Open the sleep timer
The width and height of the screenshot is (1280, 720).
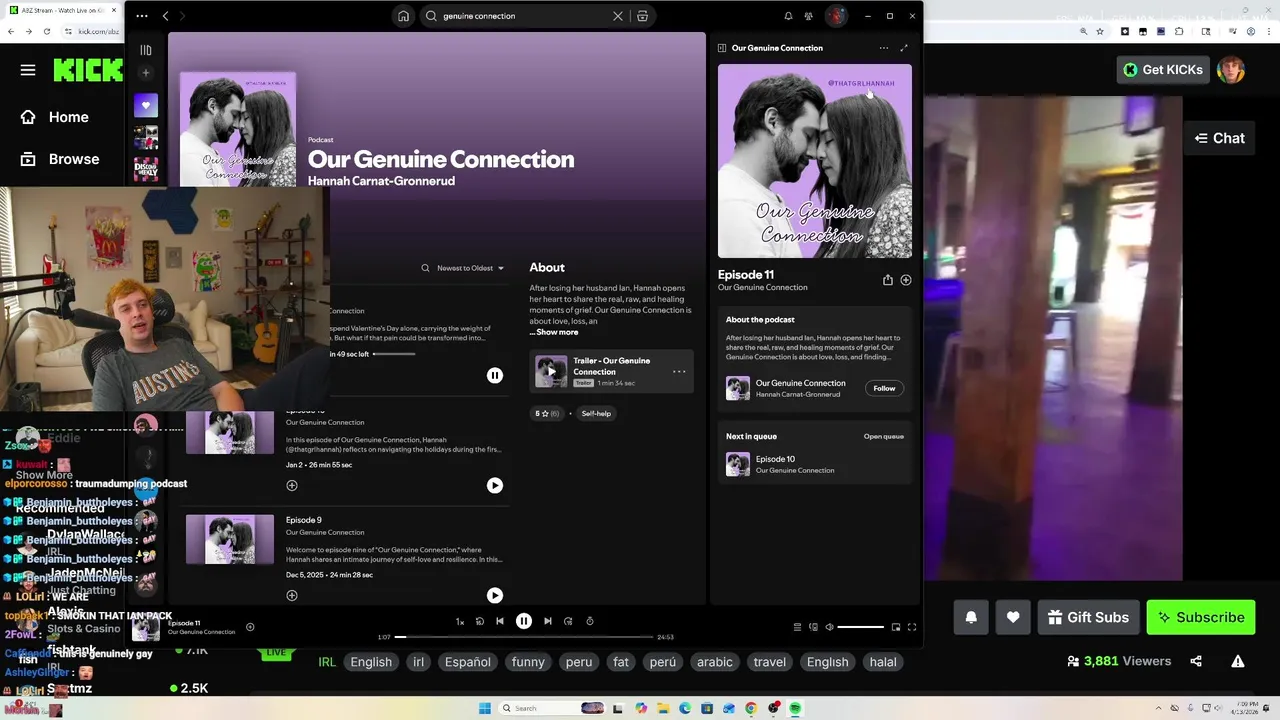coord(590,621)
